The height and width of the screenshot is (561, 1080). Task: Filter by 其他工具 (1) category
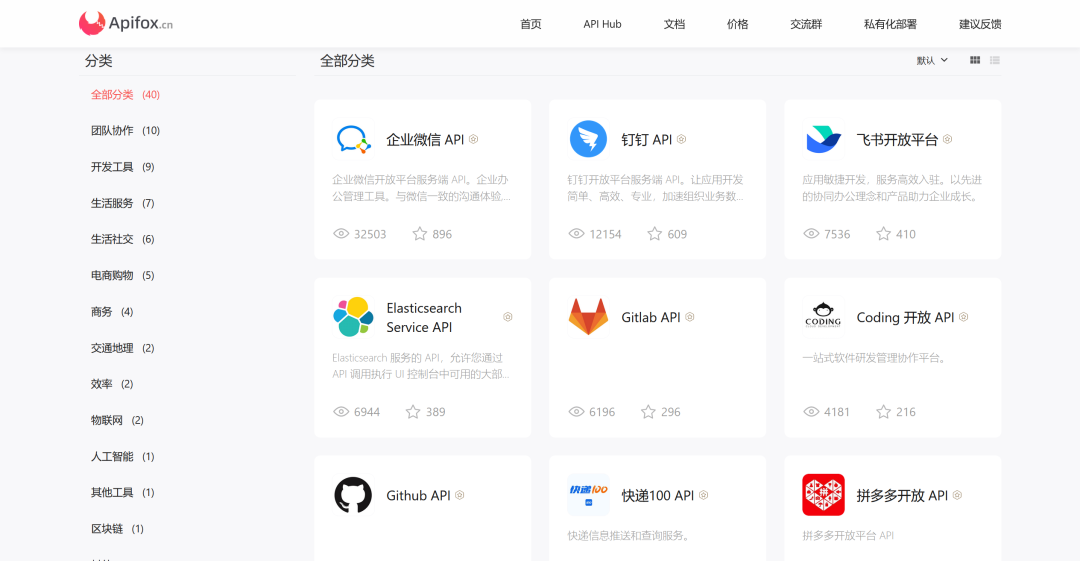coord(123,492)
